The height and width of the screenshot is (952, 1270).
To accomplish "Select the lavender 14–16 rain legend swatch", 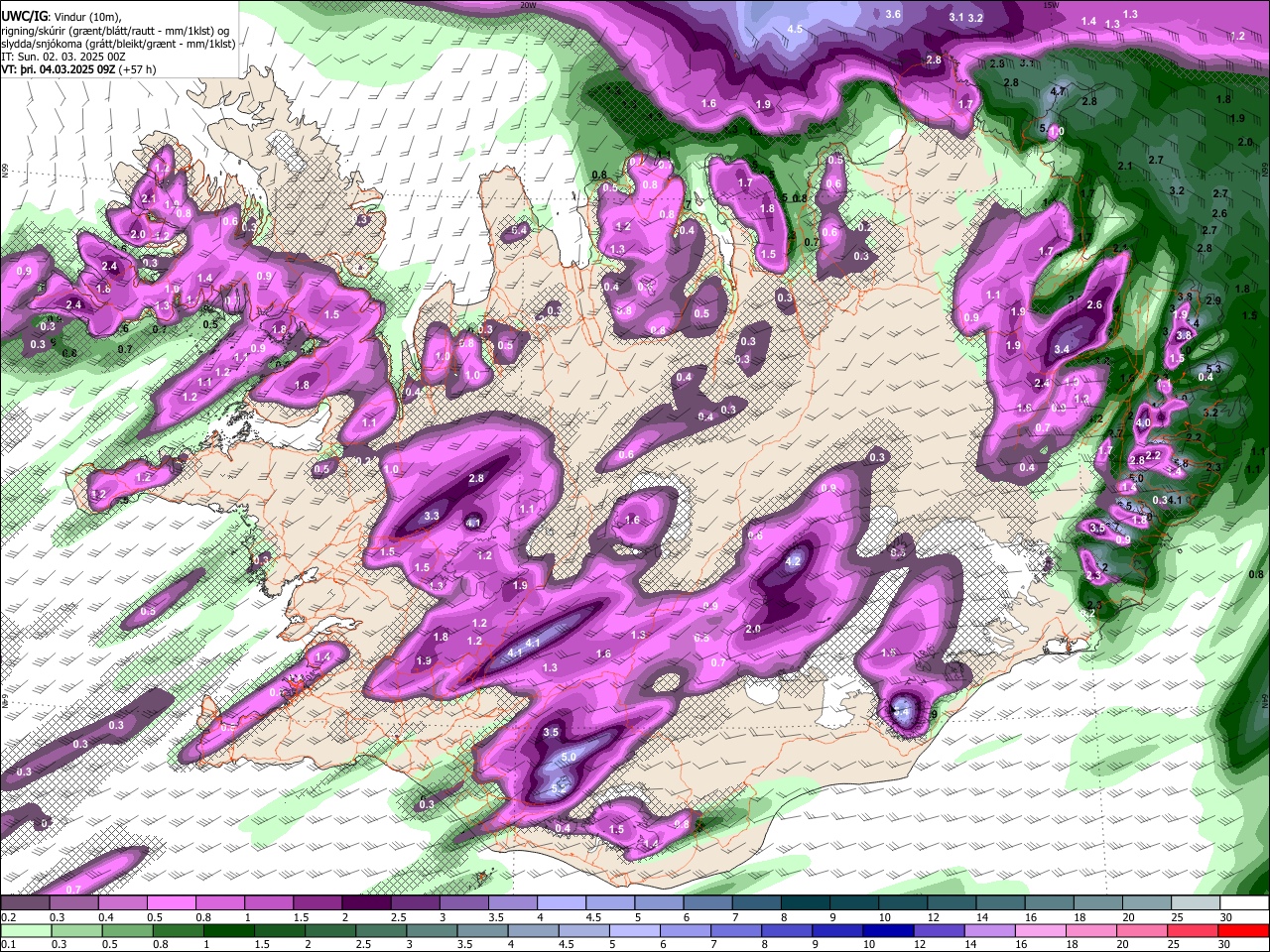I will [990, 930].
